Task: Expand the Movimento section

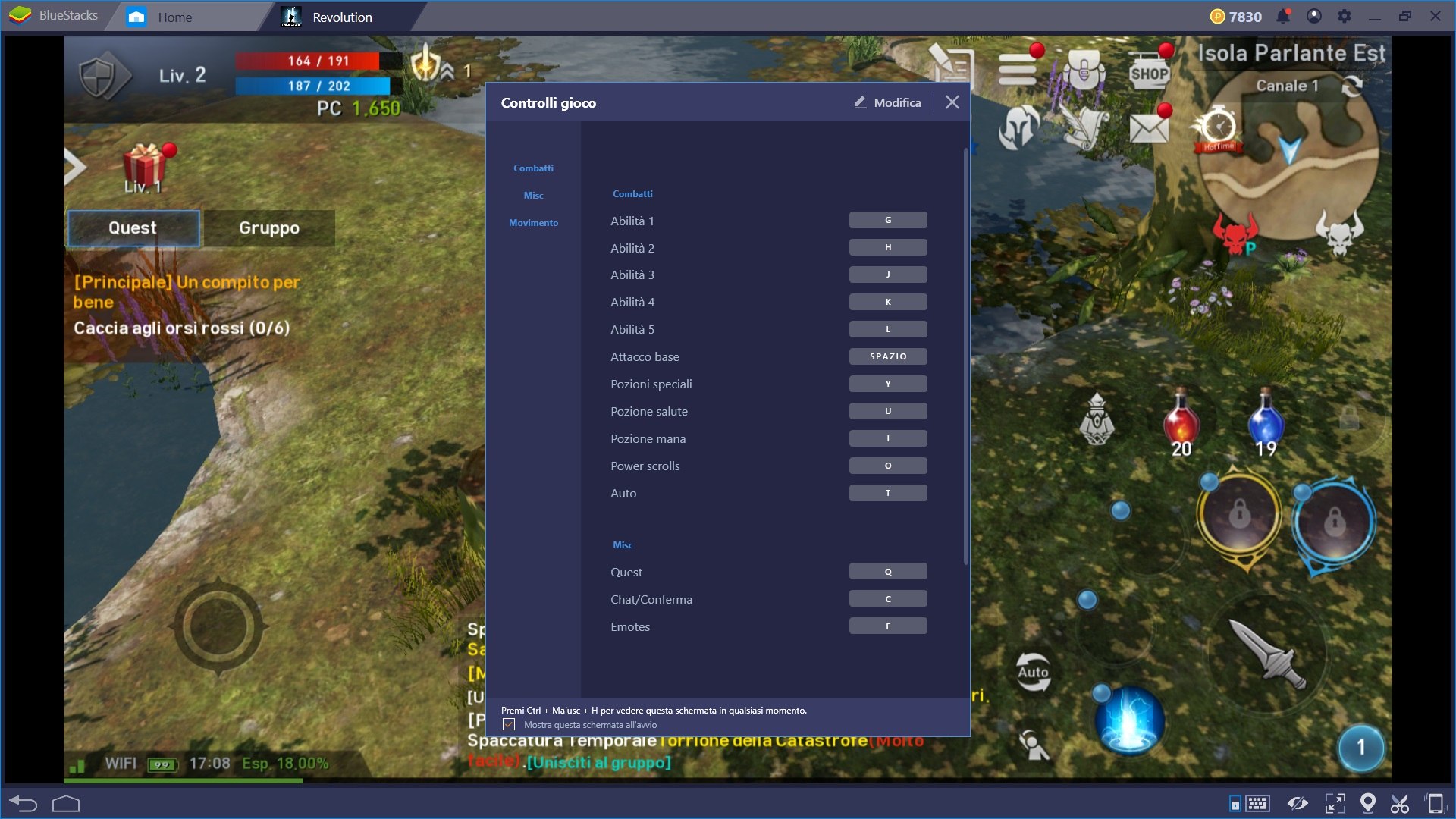Action: click(x=533, y=222)
